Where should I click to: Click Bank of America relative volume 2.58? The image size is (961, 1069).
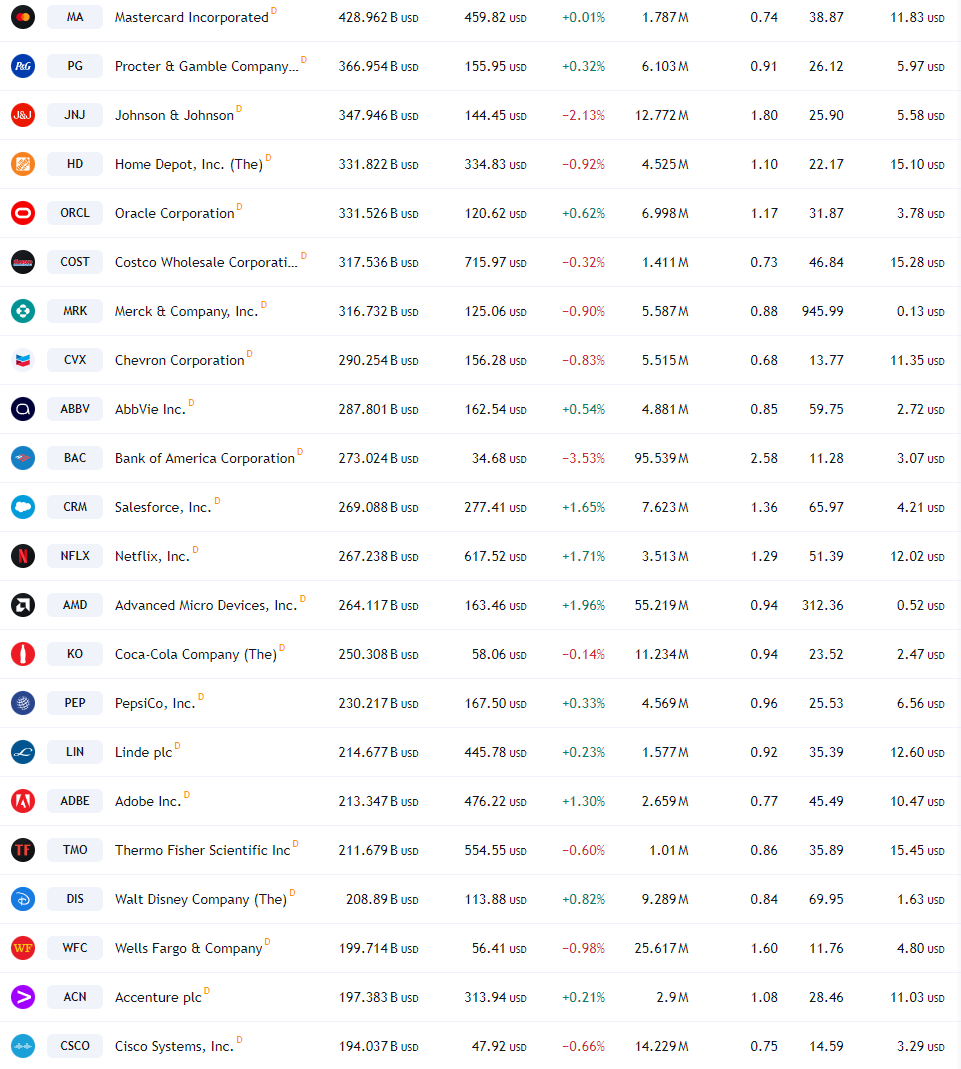click(x=764, y=458)
